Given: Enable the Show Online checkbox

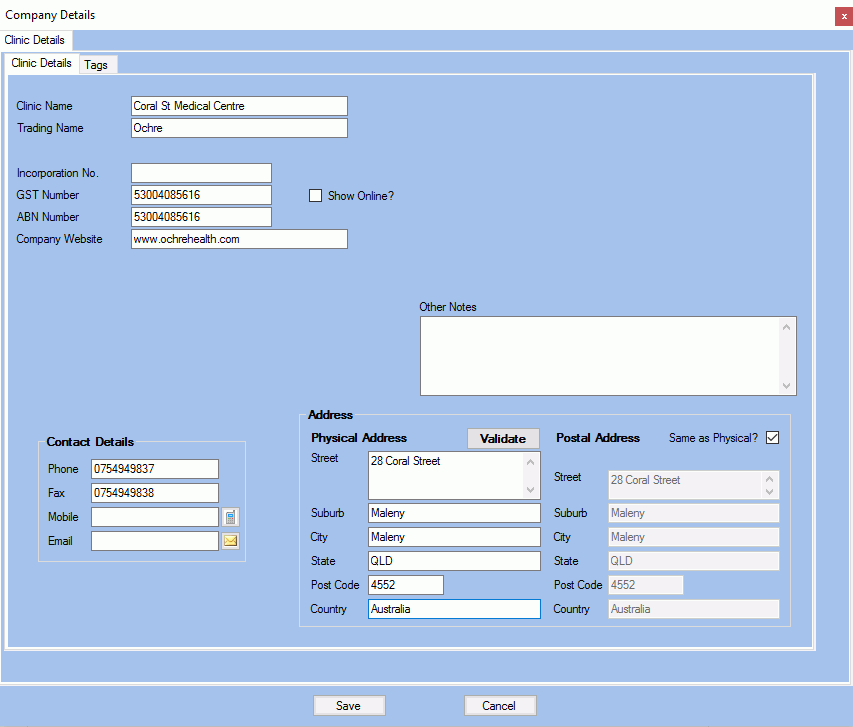Looking at the screenshot, I should [x=316, y=196].
